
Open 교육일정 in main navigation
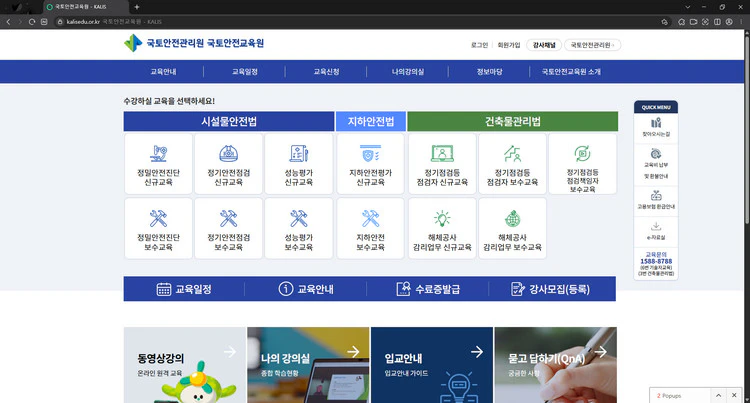click(x=245, y=72)
